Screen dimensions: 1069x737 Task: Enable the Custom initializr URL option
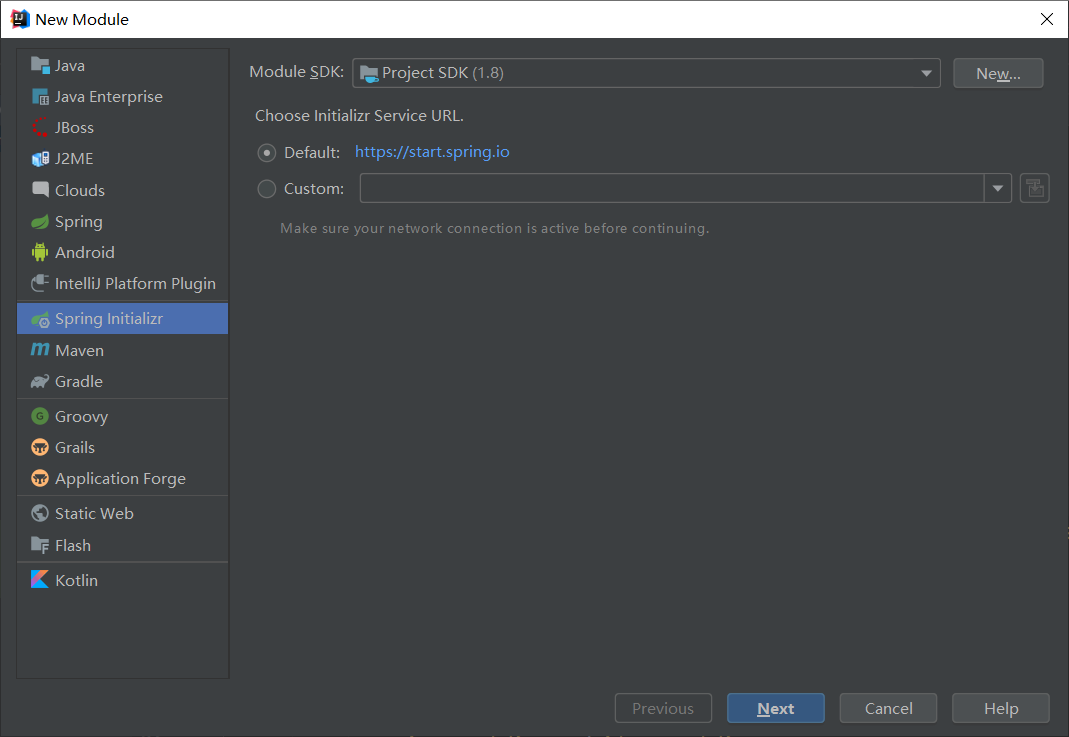266,188
